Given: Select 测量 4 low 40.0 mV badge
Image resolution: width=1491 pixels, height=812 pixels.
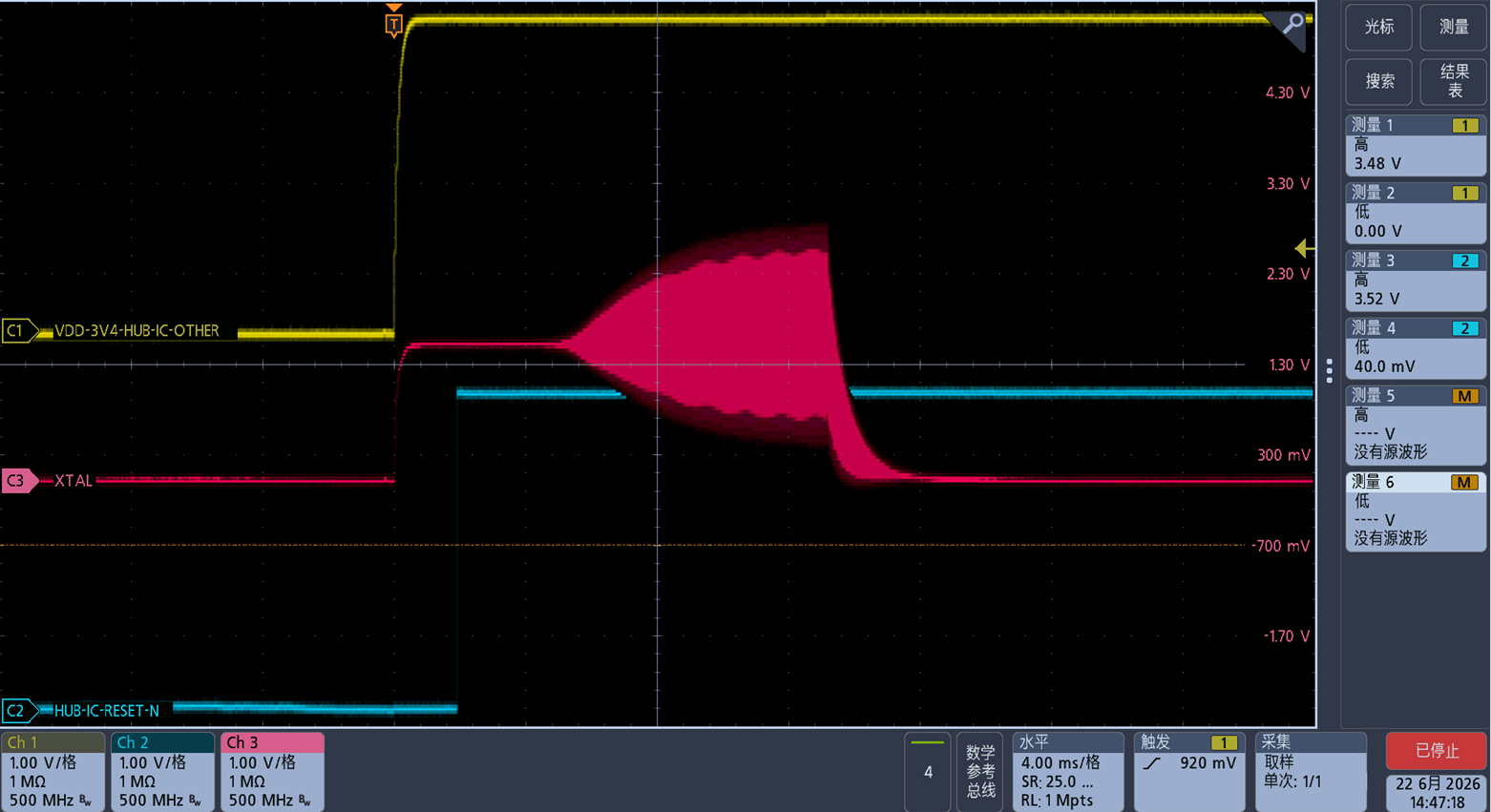Looking at the screenshot, I should point(1416,347).
